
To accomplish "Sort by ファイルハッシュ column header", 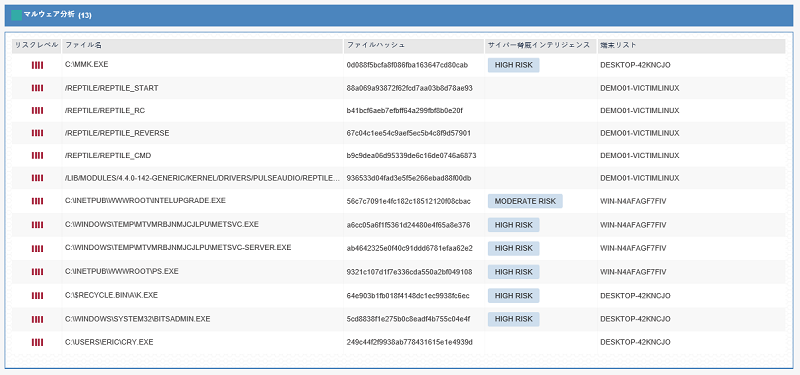I will click(x=414, y=45).
